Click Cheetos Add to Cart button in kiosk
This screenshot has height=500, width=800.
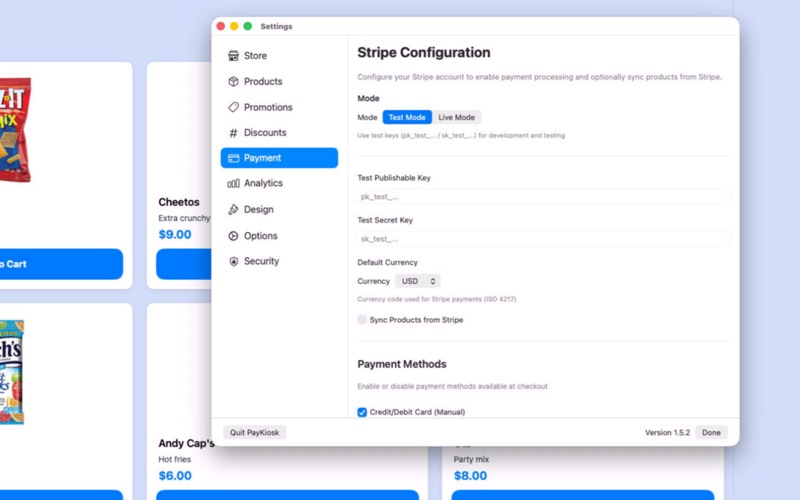click(x=184, y=264)
